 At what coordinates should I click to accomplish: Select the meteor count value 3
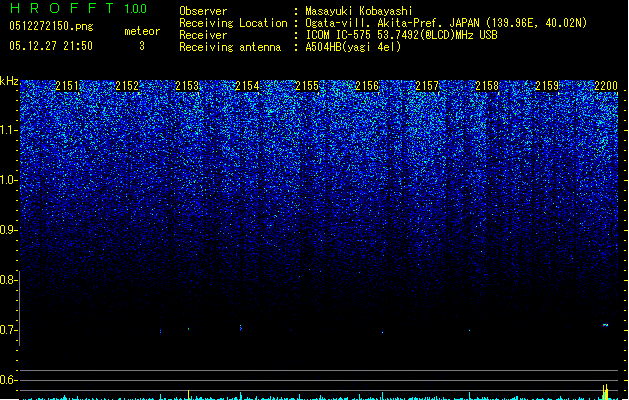[142, 46]
